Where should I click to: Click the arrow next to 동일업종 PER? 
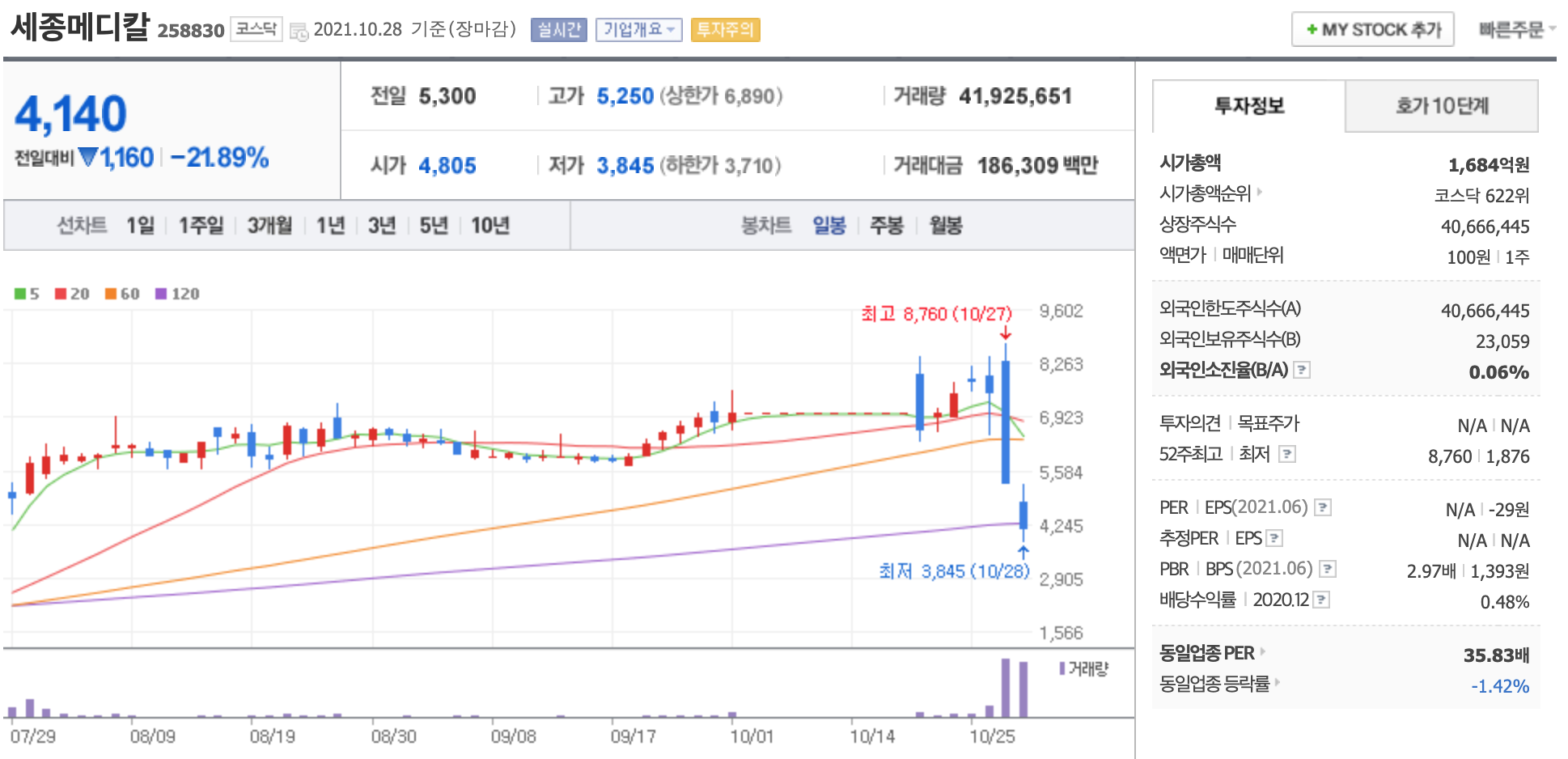[x=1263, y=651]
